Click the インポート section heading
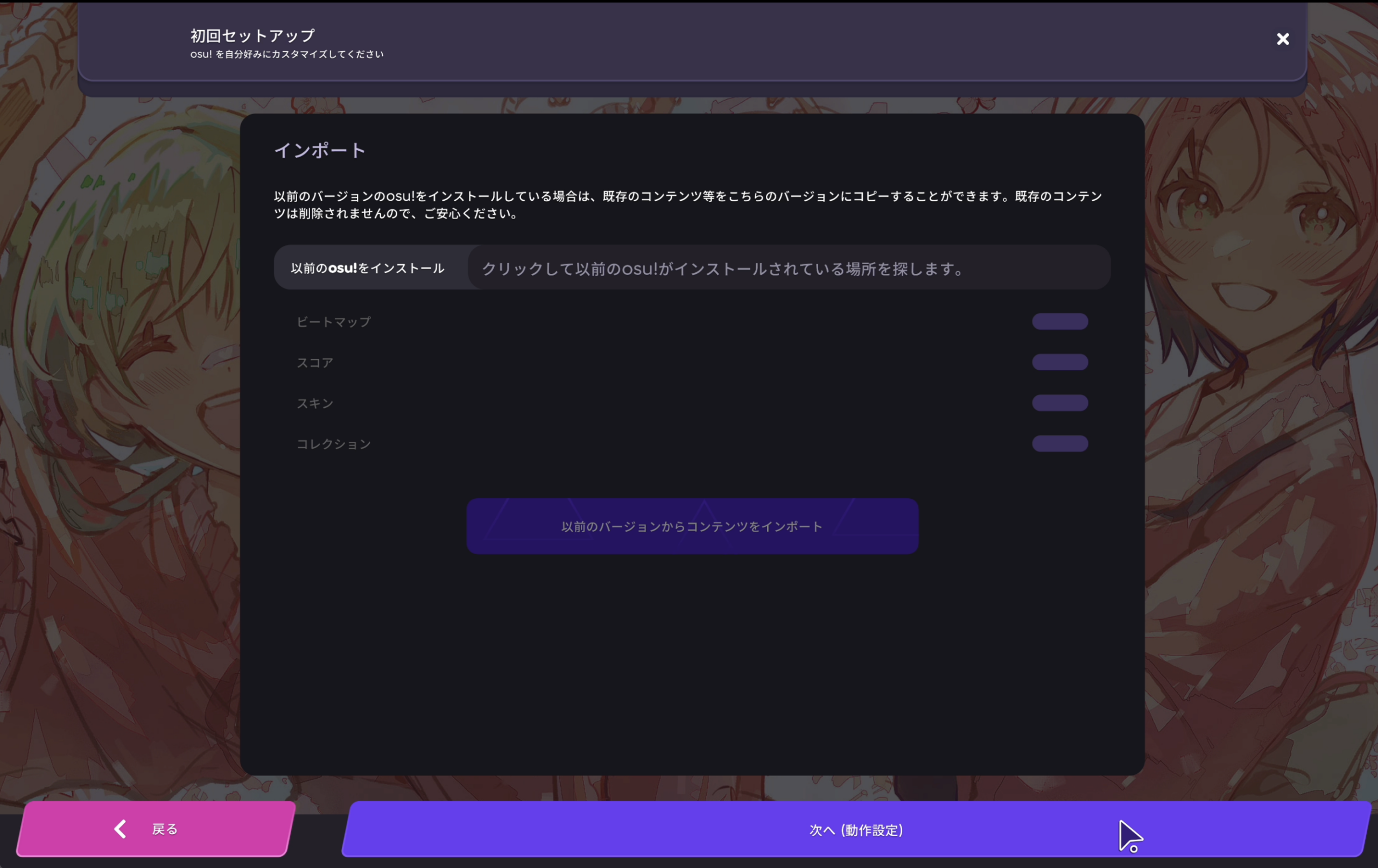The height and width of the screenshot is (868, 1378). point(320,150)
